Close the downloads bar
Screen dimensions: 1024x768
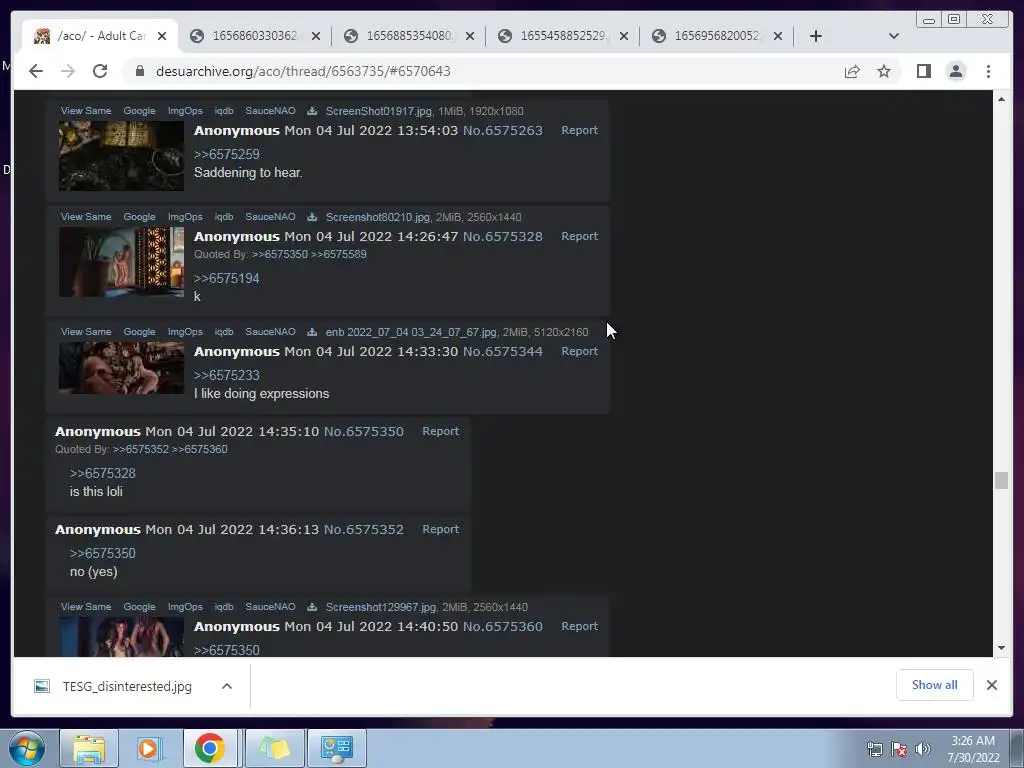point(991,685)
